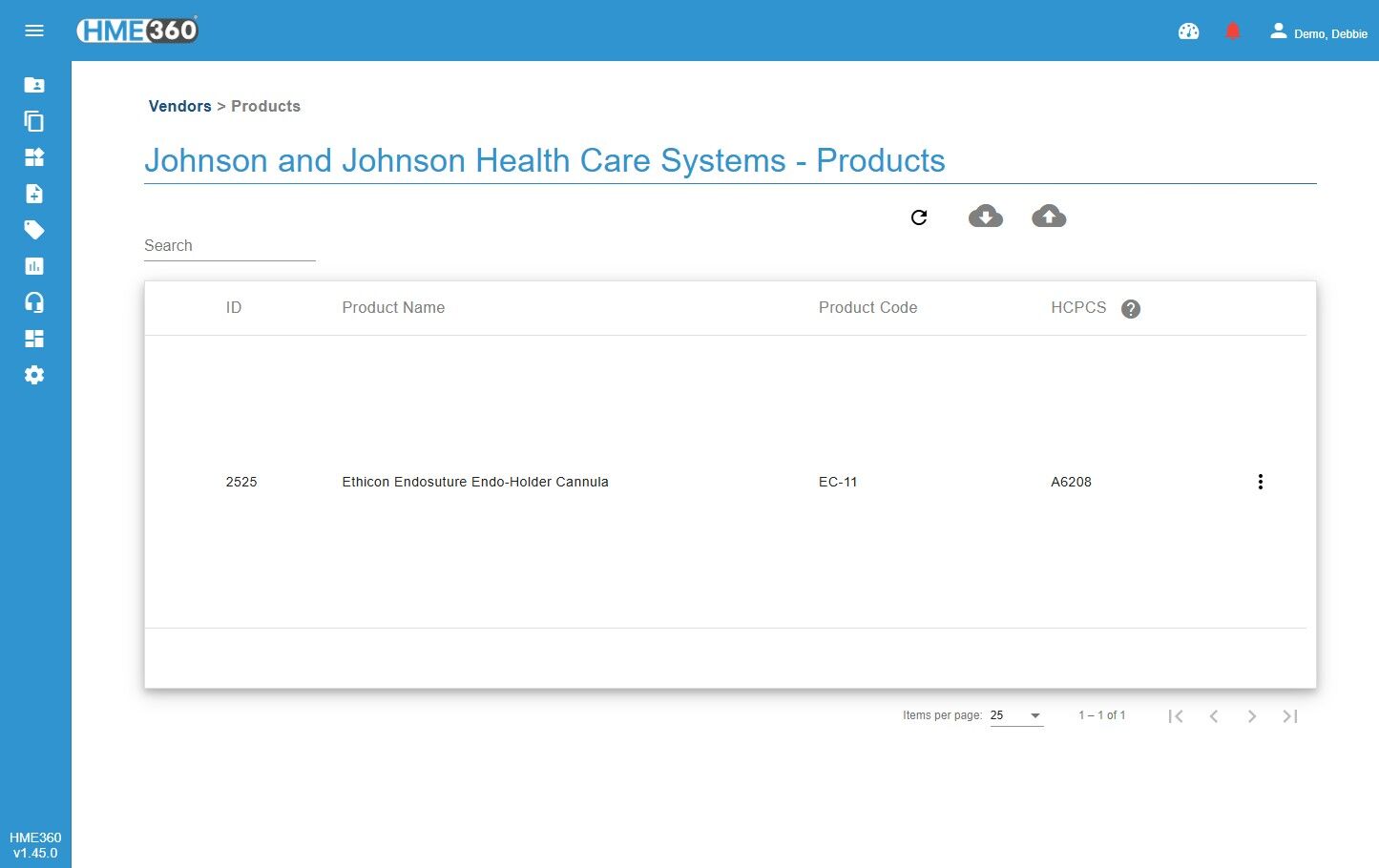This screenshot has height=868, width=1379.
Task: Click the Search input field
Action: (230, 246)
